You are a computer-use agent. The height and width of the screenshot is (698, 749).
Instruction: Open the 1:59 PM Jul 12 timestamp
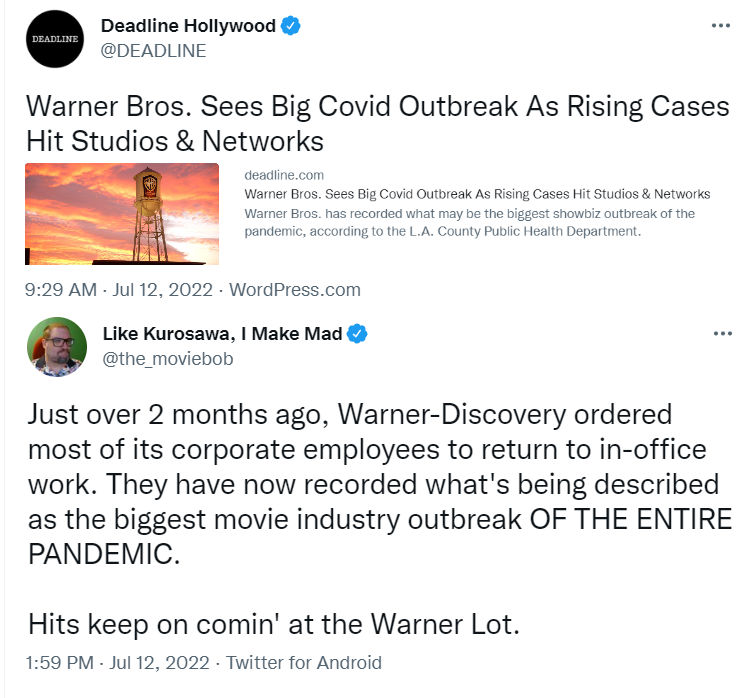[117, 663]
